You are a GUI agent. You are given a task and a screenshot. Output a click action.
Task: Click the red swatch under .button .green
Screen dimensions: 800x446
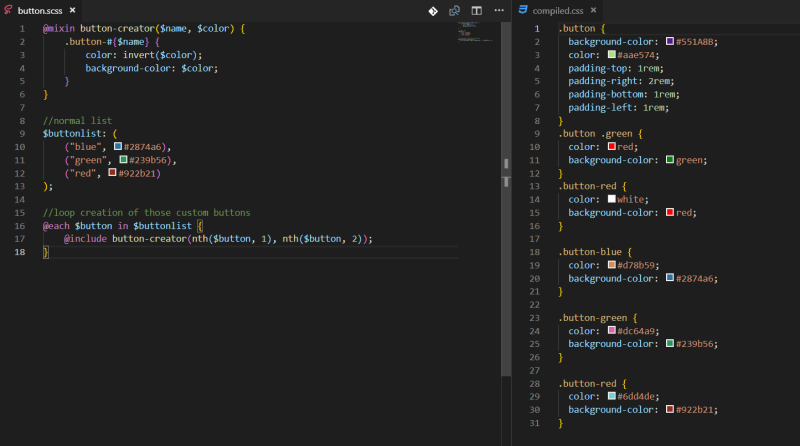(x=611, y=146)
